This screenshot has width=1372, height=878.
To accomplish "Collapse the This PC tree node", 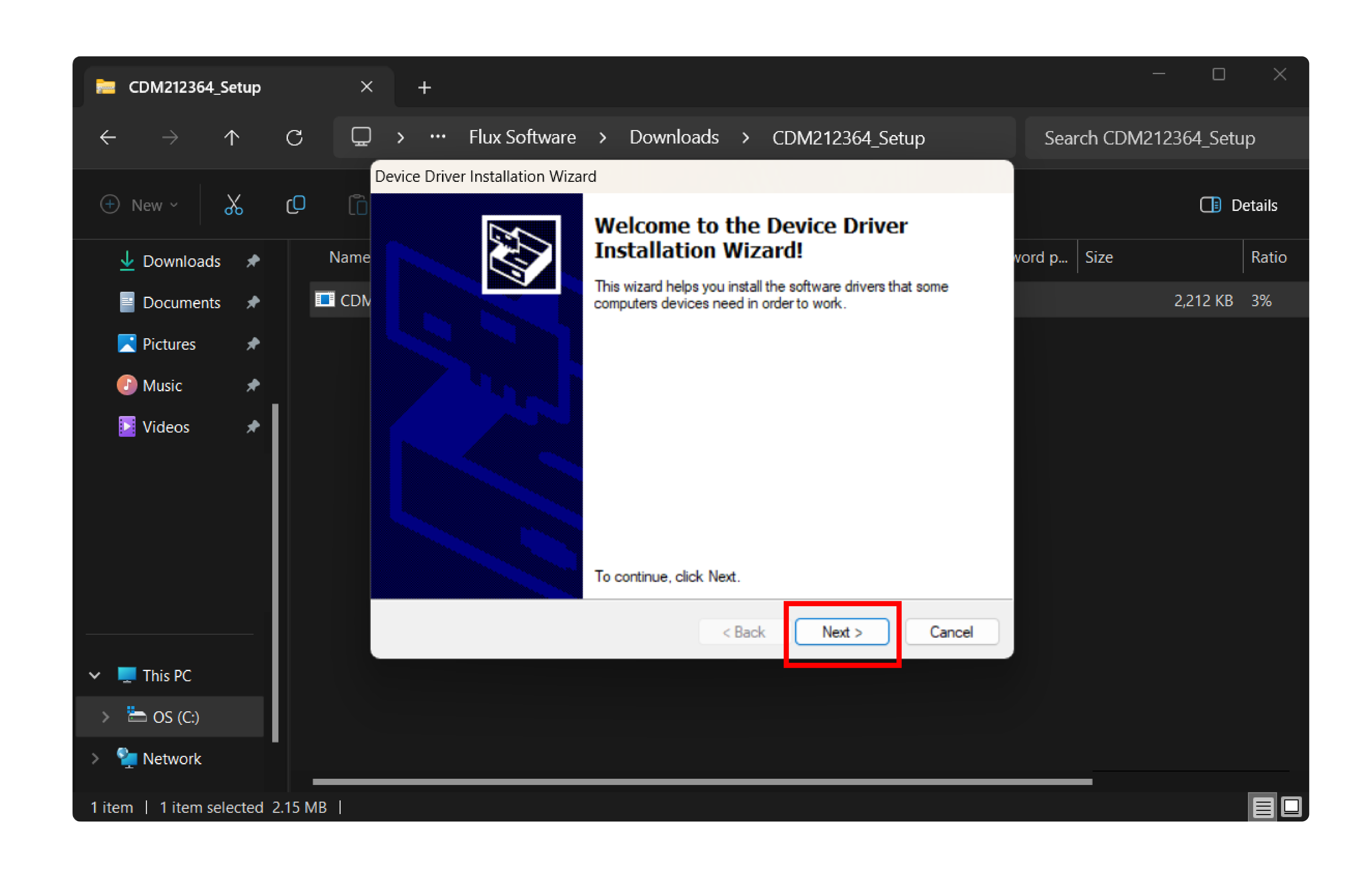I will click(x=94, y=675).
